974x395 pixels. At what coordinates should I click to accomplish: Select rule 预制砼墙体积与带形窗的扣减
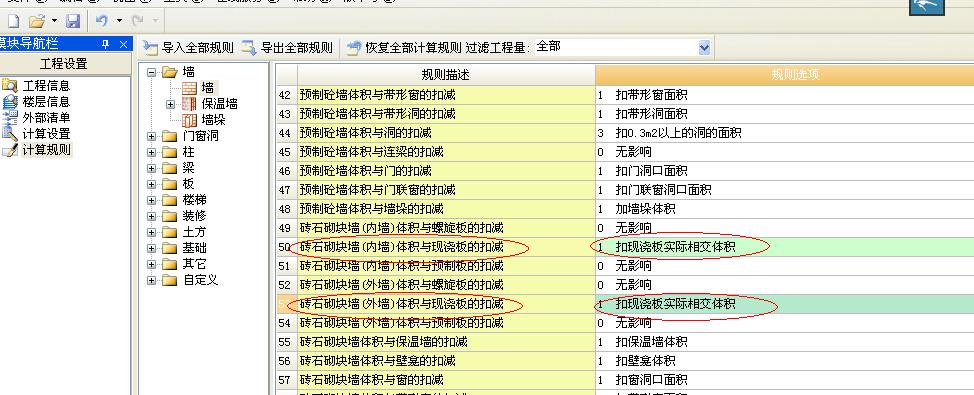[446, 95]
